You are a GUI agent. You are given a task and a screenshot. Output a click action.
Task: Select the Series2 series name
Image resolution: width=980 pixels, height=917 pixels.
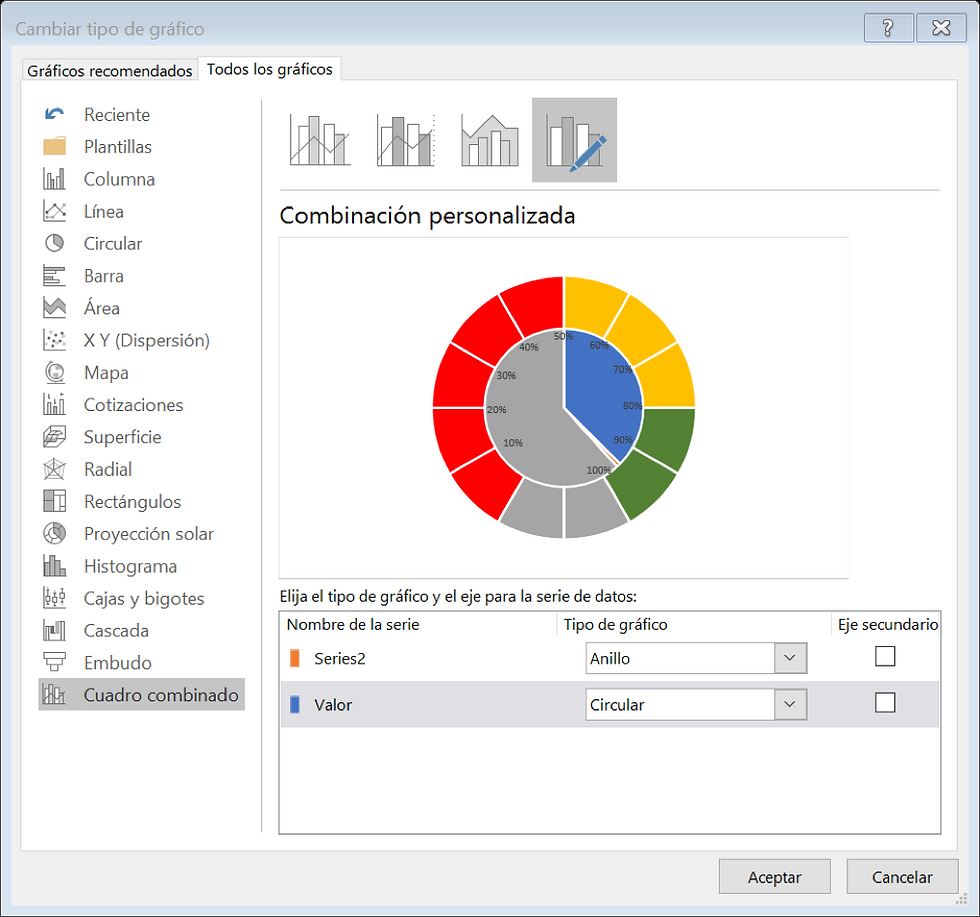tap(339, 658)
